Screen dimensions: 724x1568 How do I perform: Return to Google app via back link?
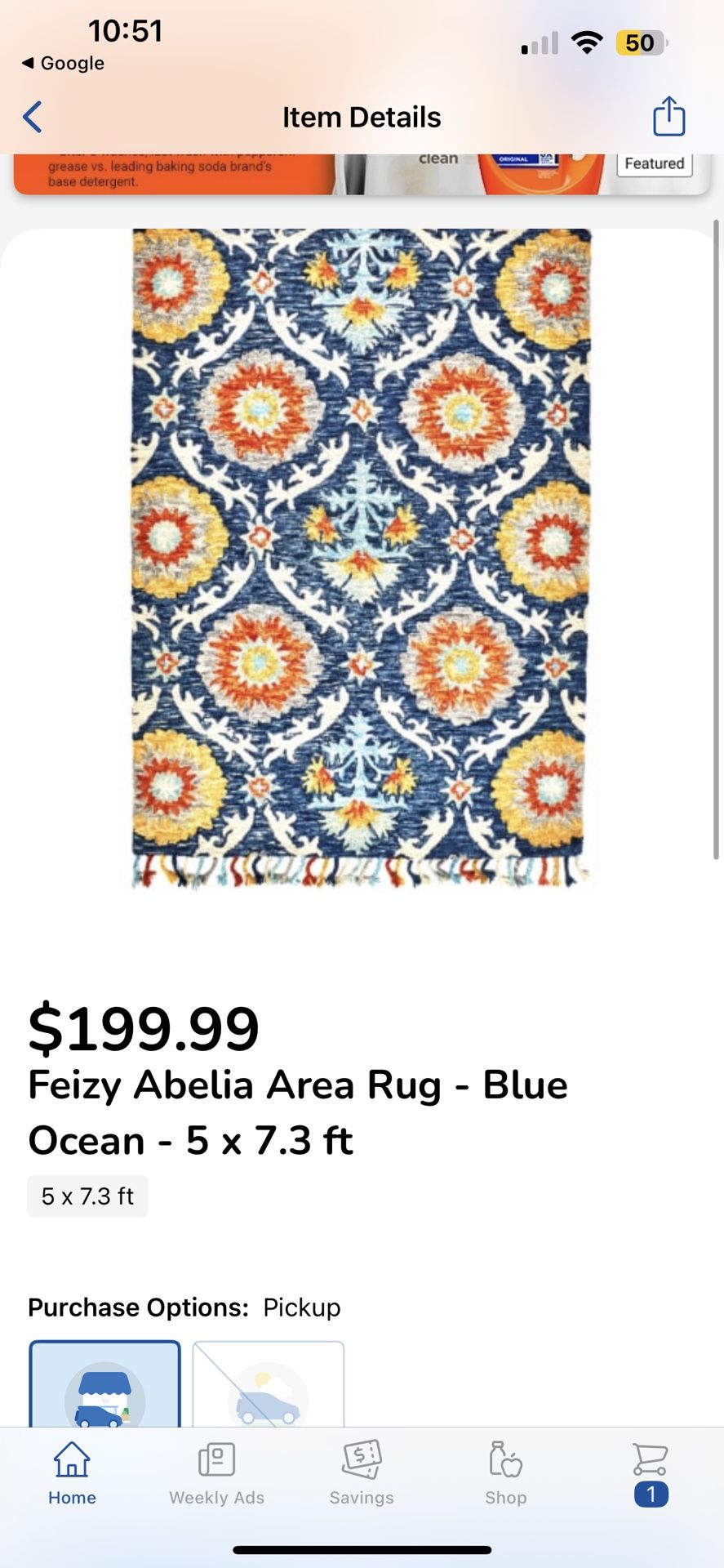pos(63,63)
